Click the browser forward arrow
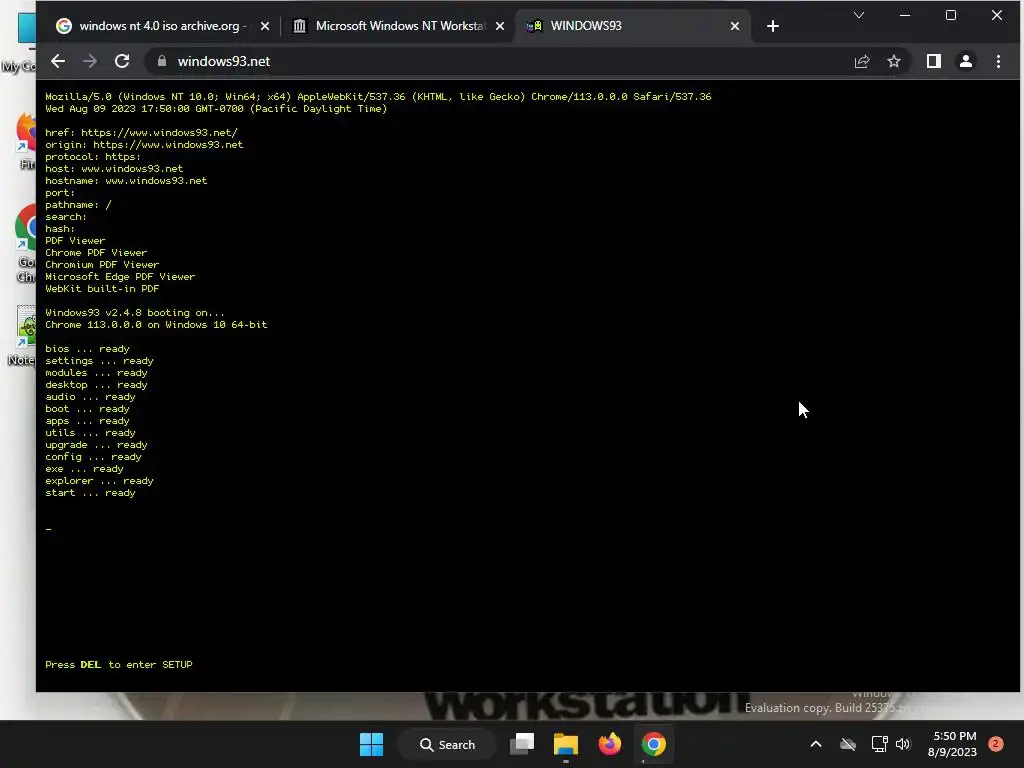Screen dimensions: 1024x768 [x=90, y=61]
